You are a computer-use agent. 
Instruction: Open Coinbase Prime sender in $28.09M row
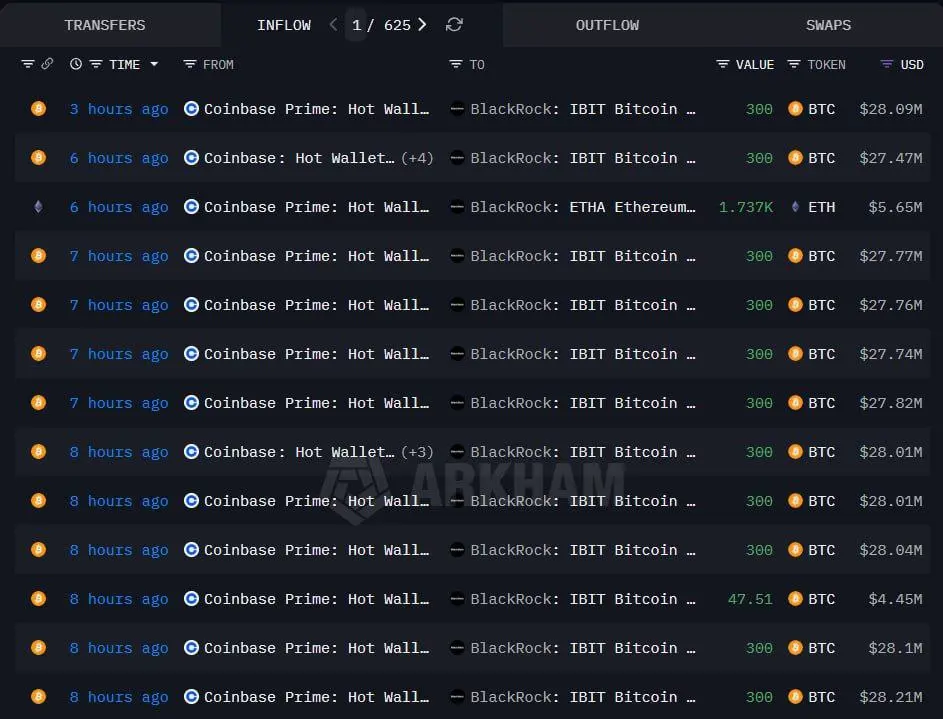pos(316,109)
